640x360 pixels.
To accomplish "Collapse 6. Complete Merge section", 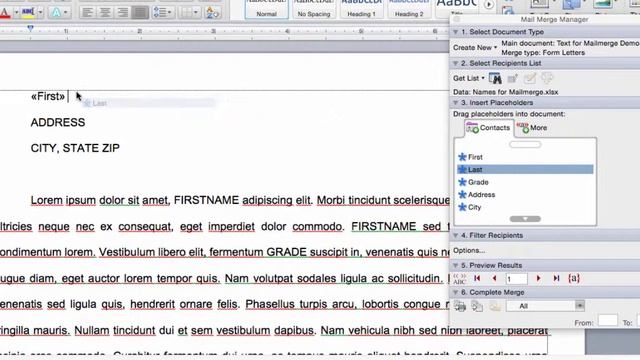I will tap(456, 293).
